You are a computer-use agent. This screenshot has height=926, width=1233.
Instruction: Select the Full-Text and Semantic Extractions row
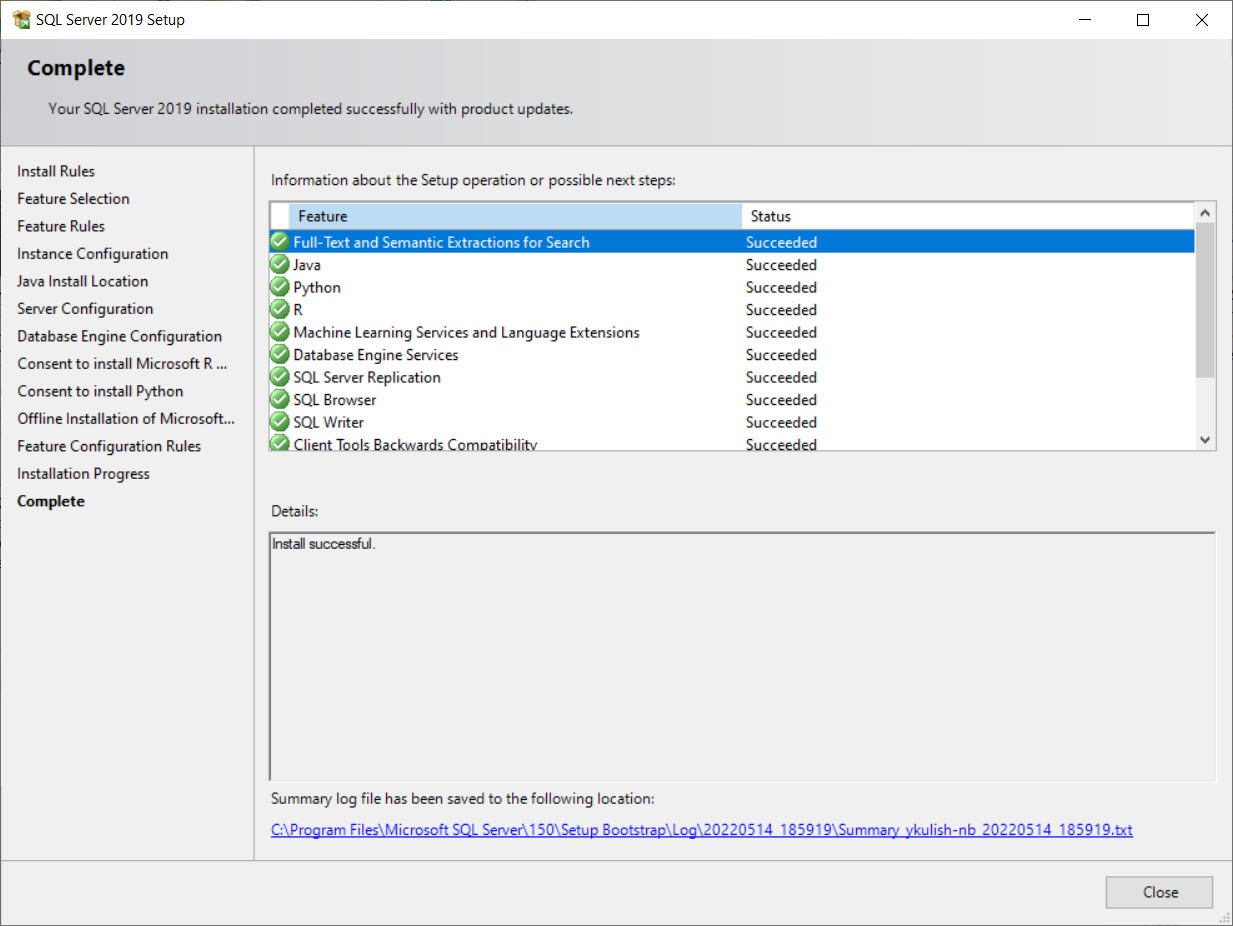pyautogui.click(x=732, y=242)
